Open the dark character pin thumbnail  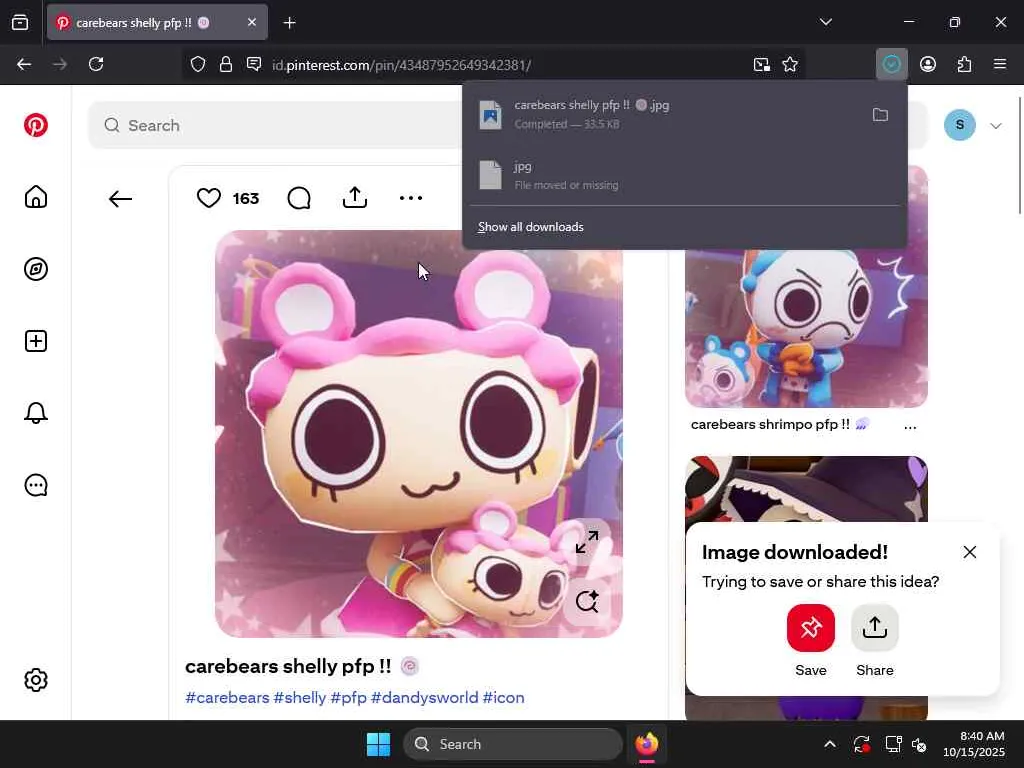tap(806, 488)
